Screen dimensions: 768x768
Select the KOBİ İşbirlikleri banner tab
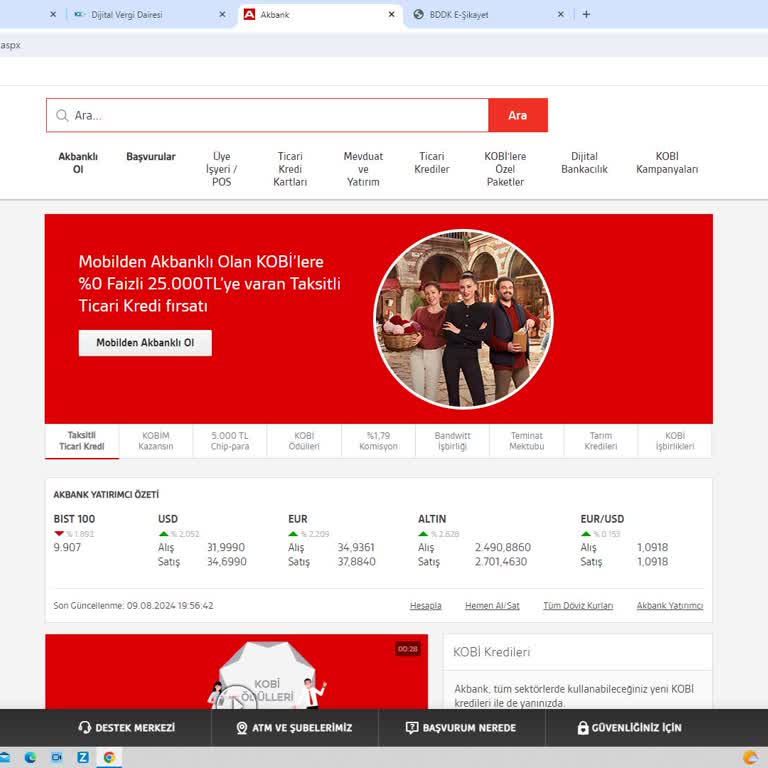(675, 441)
